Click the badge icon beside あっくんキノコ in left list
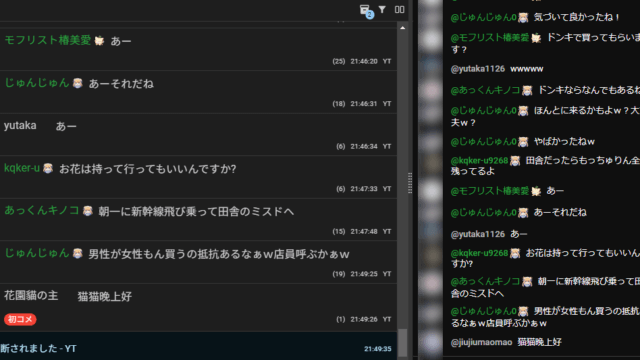 click(x=87, y=211)
